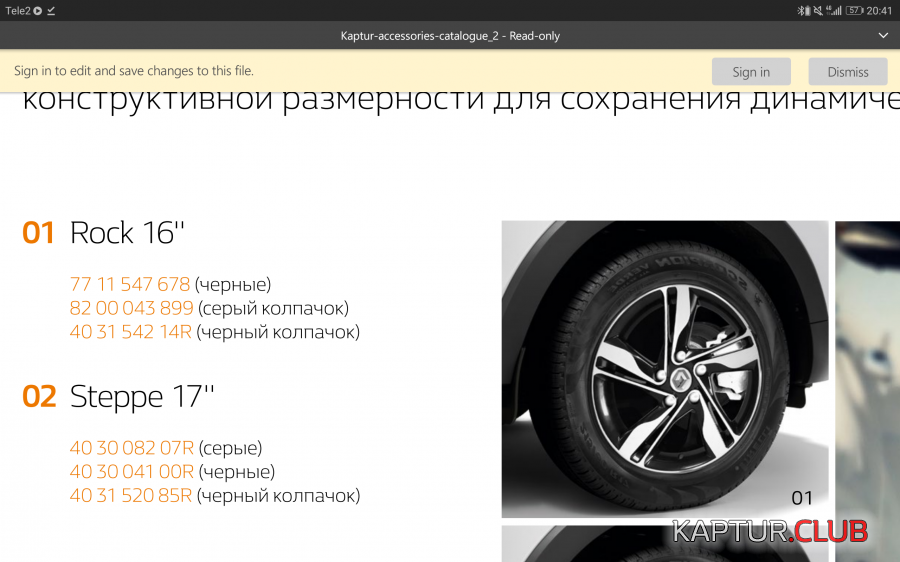Tap the Steppe 17" heading

(142, 396)
